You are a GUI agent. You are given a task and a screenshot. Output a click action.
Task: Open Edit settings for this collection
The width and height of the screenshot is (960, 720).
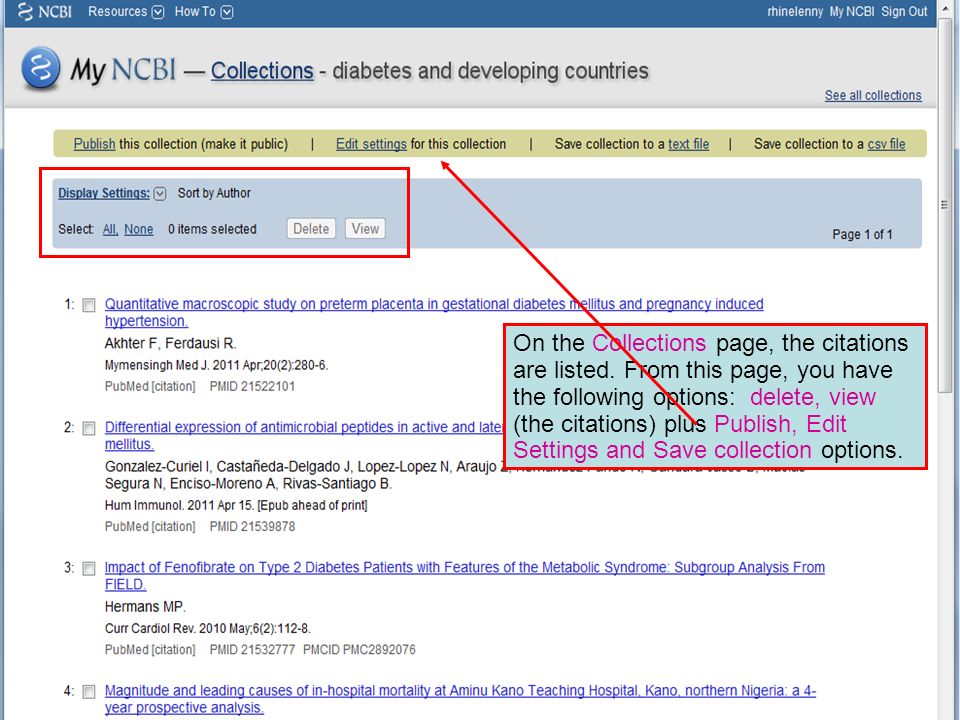371,144
